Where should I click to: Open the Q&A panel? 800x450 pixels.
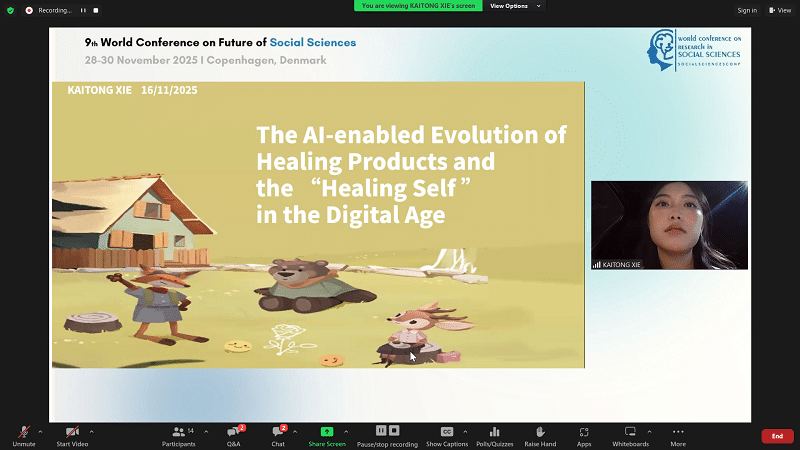click(233, 433)
